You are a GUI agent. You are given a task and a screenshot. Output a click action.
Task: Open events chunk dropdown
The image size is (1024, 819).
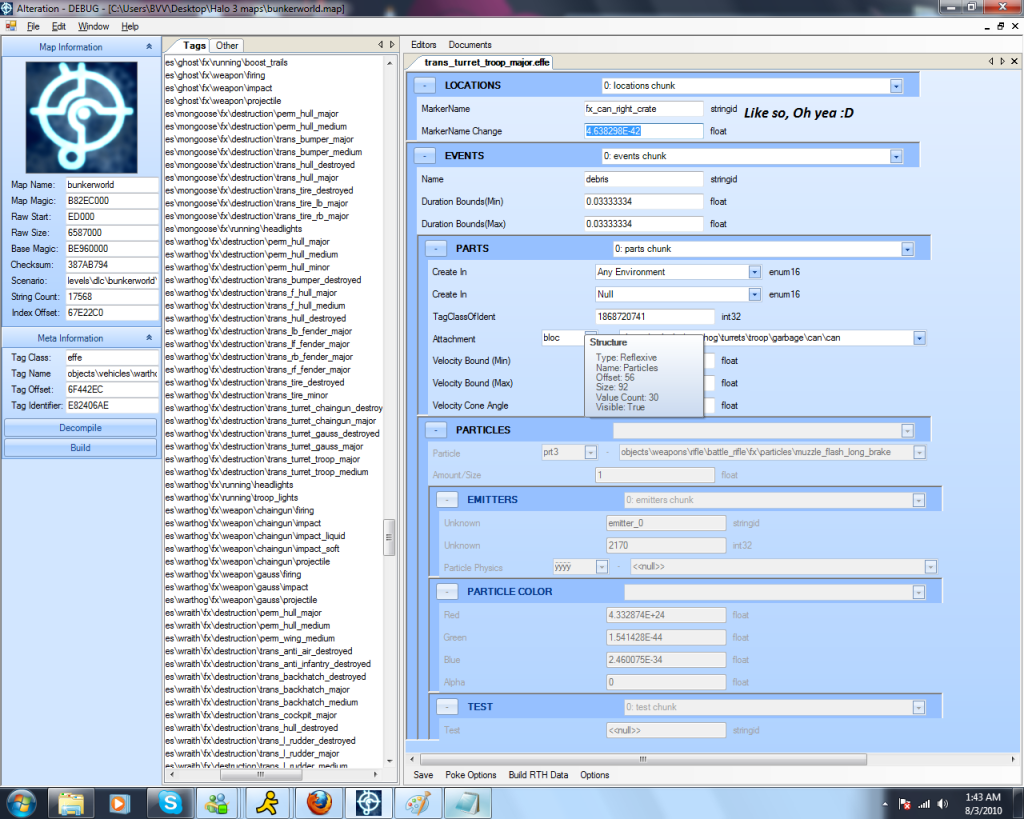(896, 157)
